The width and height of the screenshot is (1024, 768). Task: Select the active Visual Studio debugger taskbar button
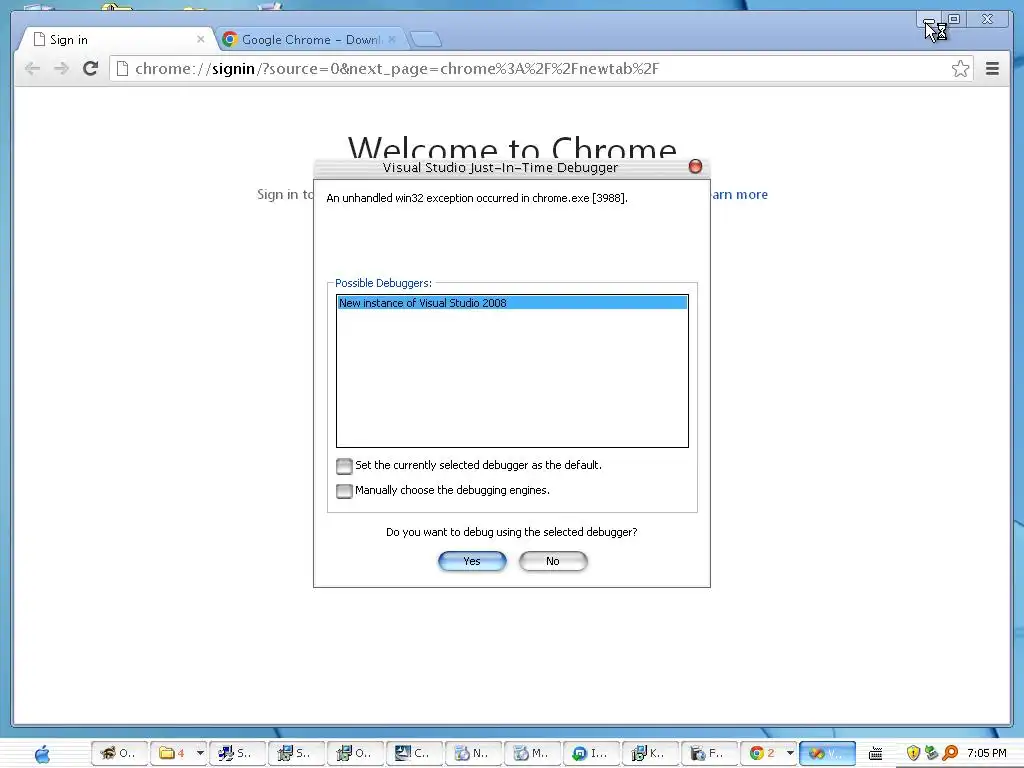coord(827,754)
